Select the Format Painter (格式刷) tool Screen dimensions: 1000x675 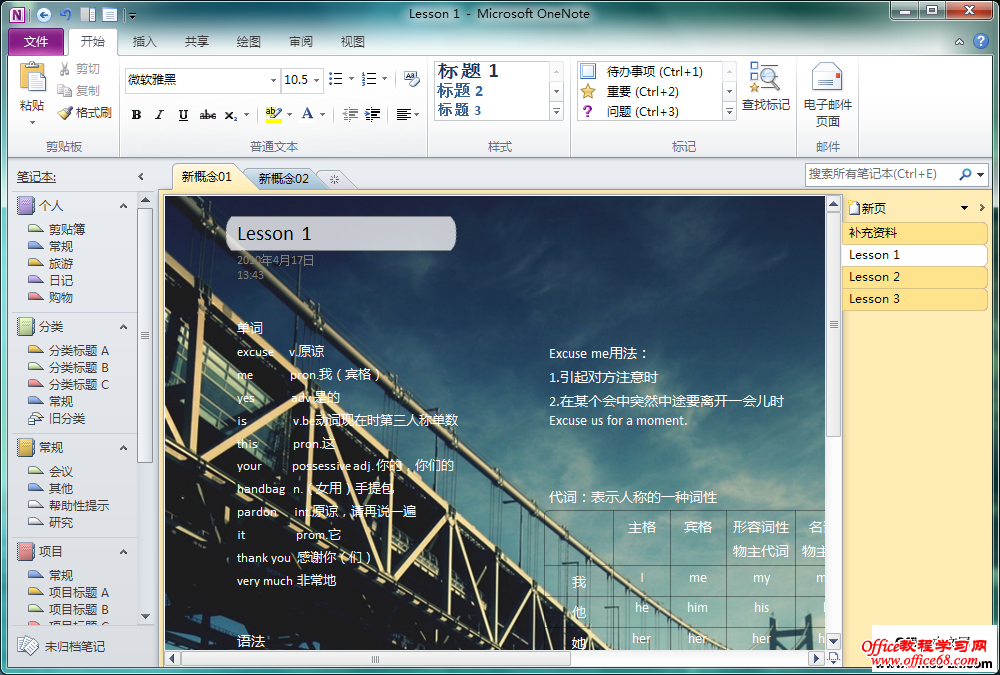tap(84, 113)
